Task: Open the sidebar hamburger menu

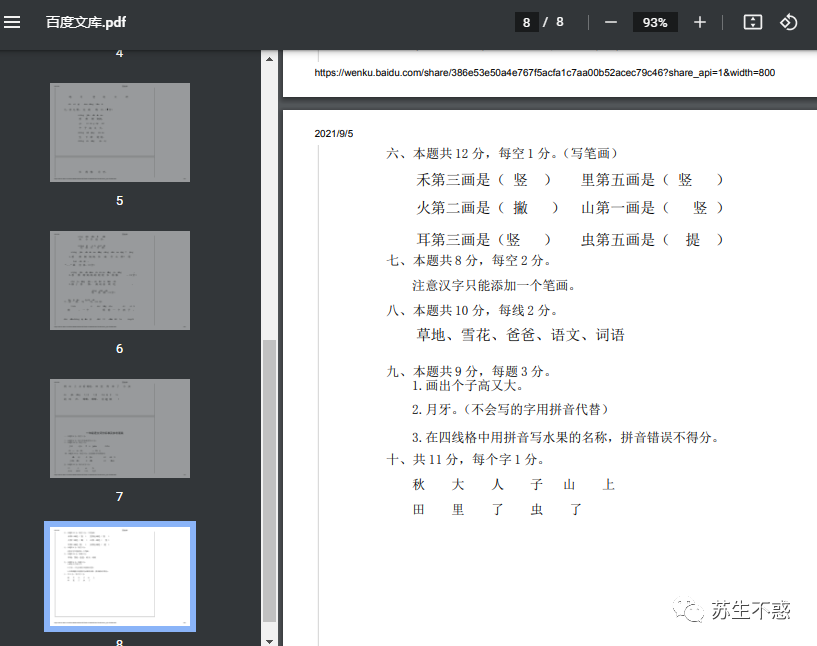Action: [12, 22]
